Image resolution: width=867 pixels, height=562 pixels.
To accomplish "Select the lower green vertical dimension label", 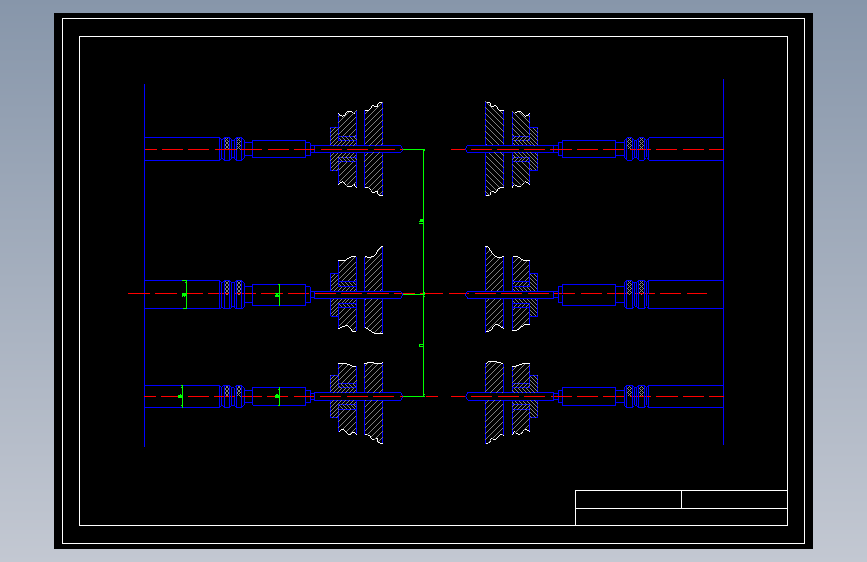I will coord(421,345).
